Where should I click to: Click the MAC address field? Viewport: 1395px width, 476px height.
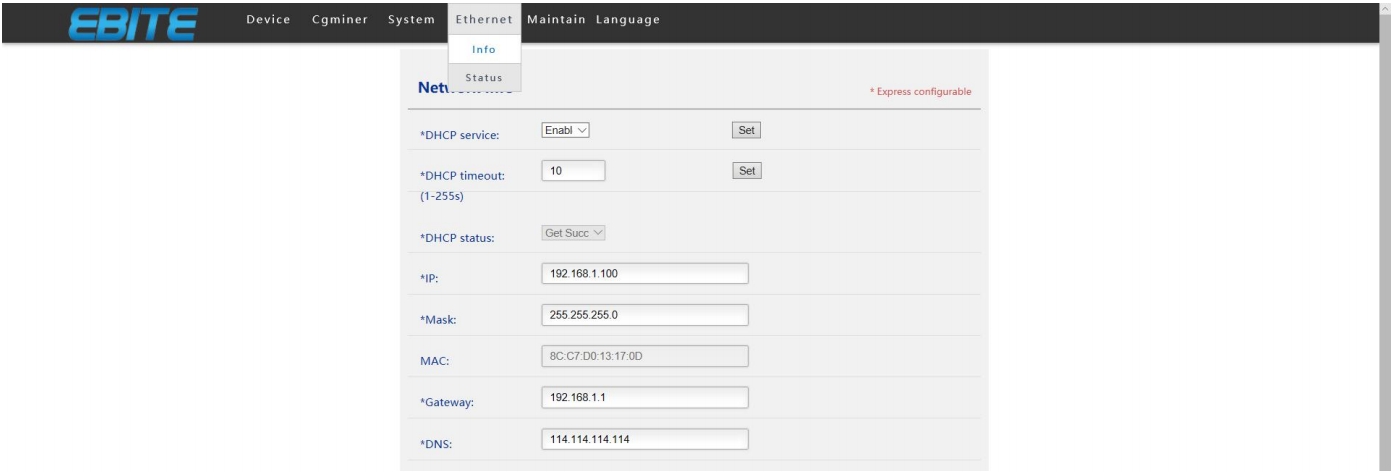tap(644, 357)
